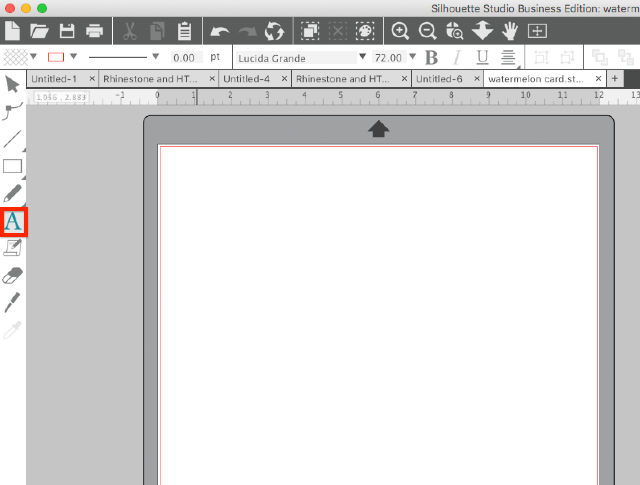Close the watermelon card tab
Viewport: 640px width, 485px height.
point(598,78)
